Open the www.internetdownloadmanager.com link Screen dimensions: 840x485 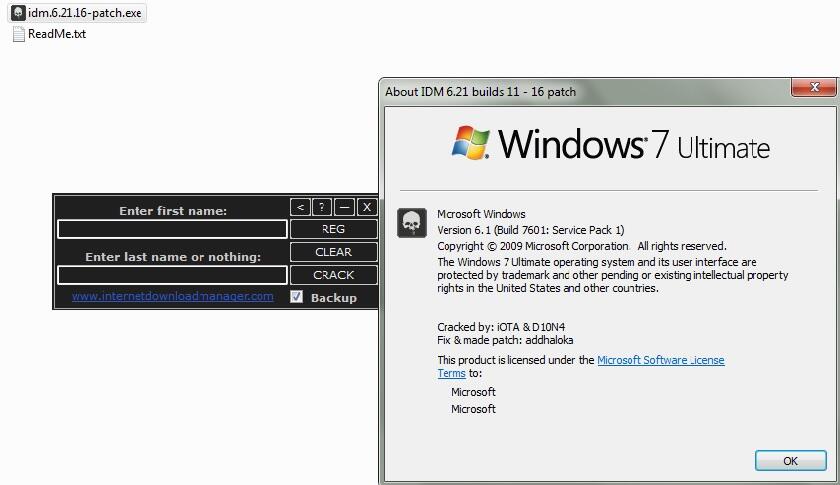pos(172,296)
